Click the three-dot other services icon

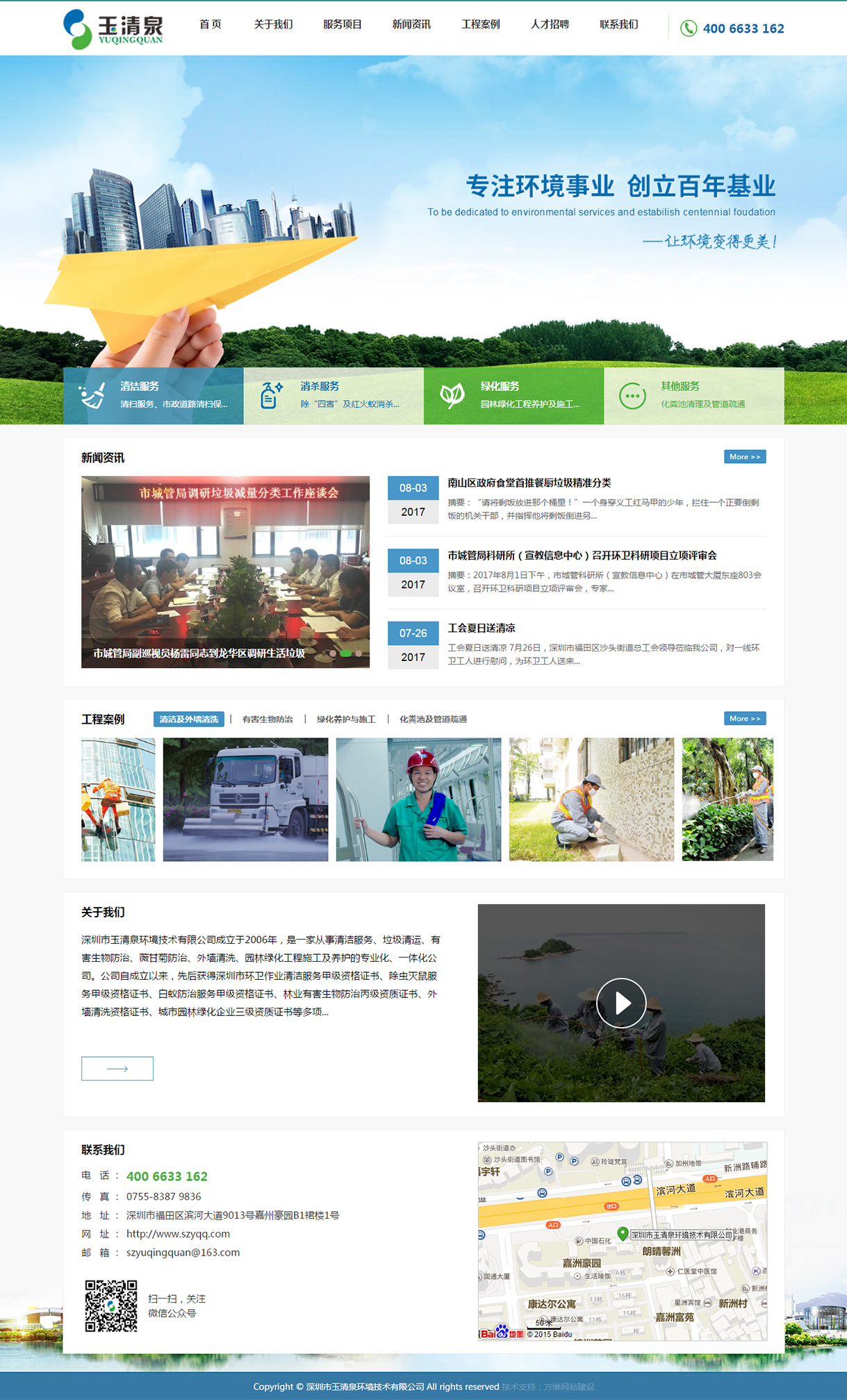[632, 396]
